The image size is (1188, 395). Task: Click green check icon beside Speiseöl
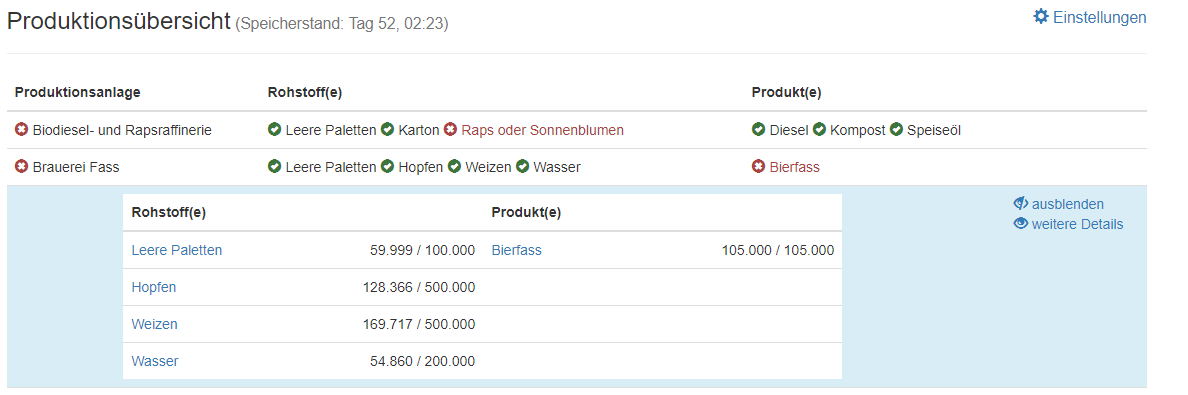[x=896, y=130]
